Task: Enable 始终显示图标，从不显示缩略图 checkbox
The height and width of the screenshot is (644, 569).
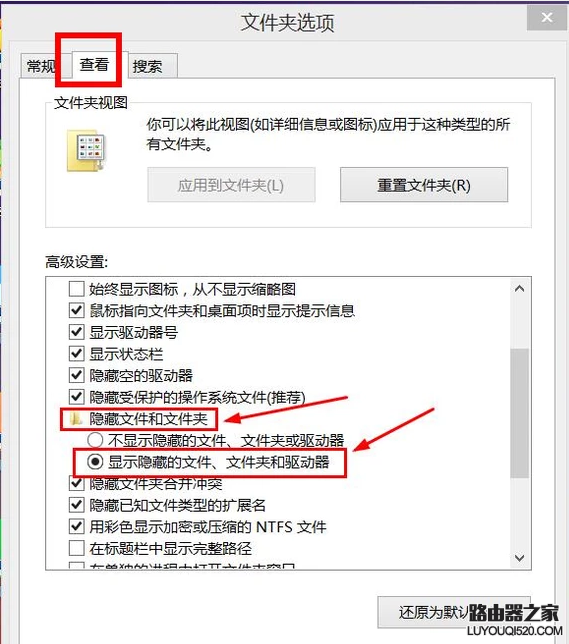Action: 76,289
